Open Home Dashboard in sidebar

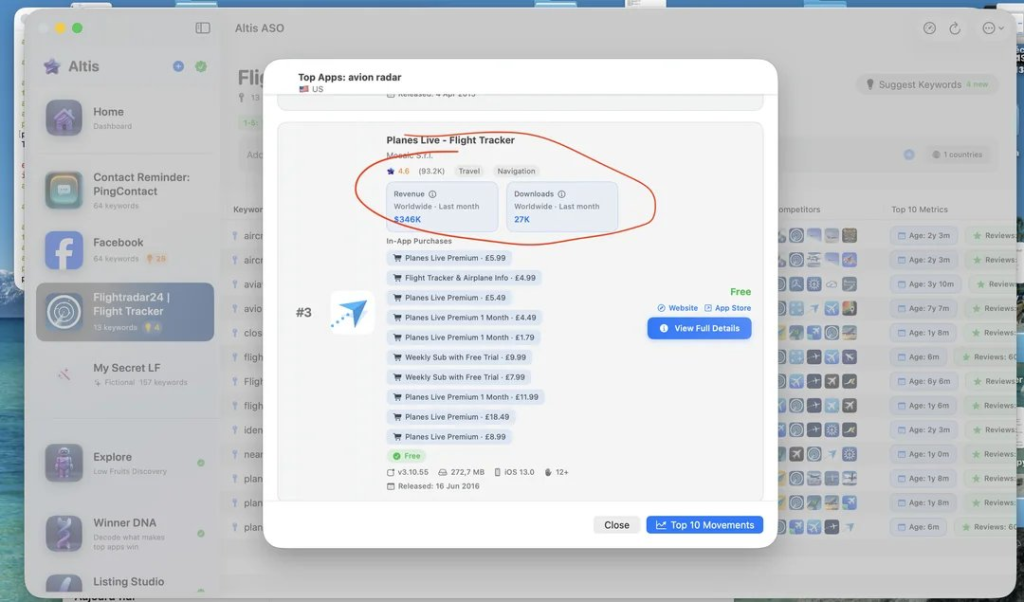coord(124,118)
